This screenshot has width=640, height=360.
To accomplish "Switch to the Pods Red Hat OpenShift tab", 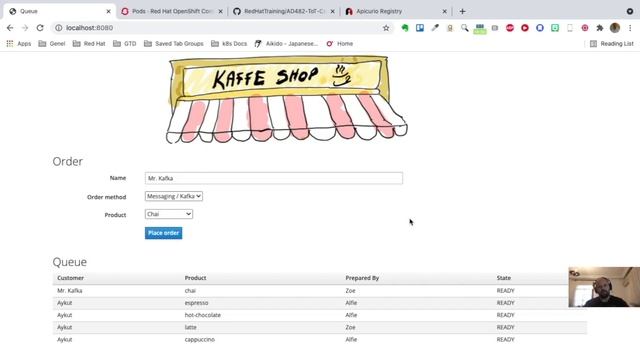I will 171,11.
